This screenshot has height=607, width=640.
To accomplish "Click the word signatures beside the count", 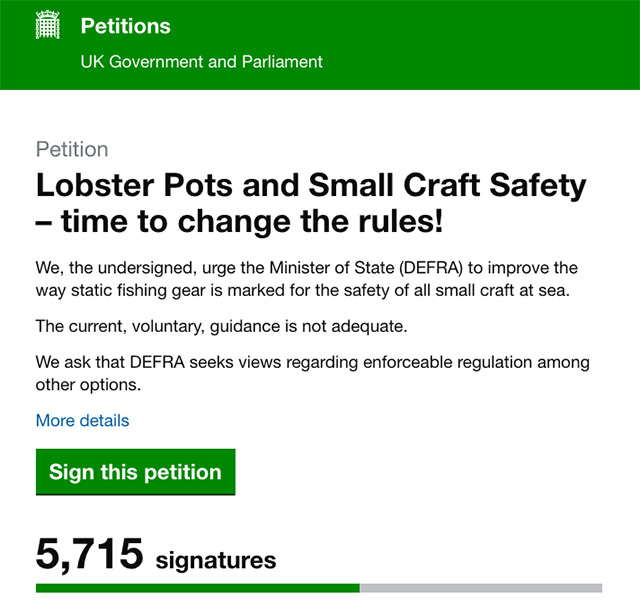I will tap(216, 559).
